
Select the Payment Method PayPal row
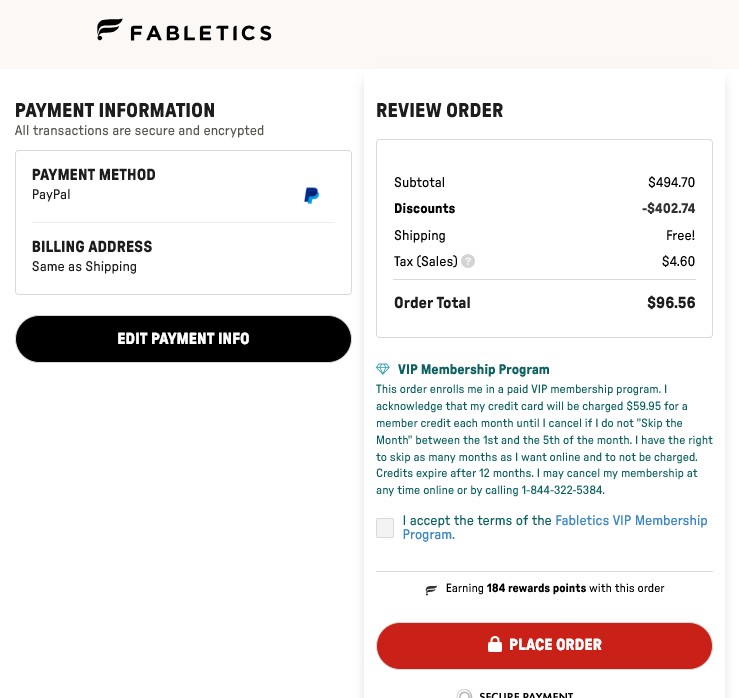click(183, 184)
